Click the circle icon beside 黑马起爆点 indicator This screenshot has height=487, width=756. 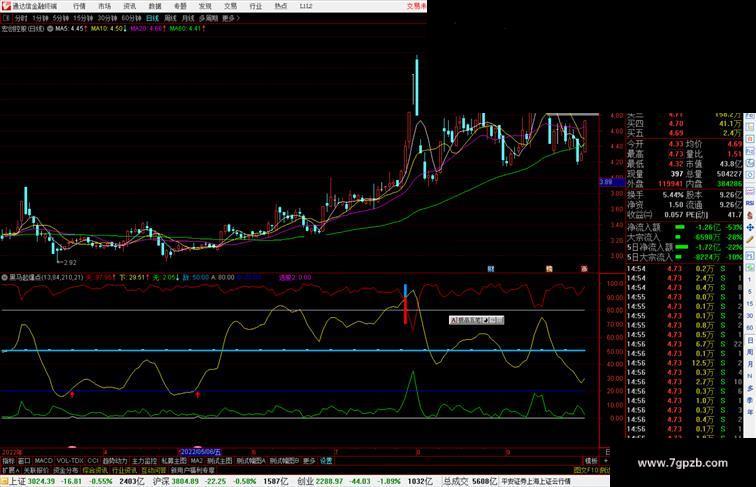(4, 277)
